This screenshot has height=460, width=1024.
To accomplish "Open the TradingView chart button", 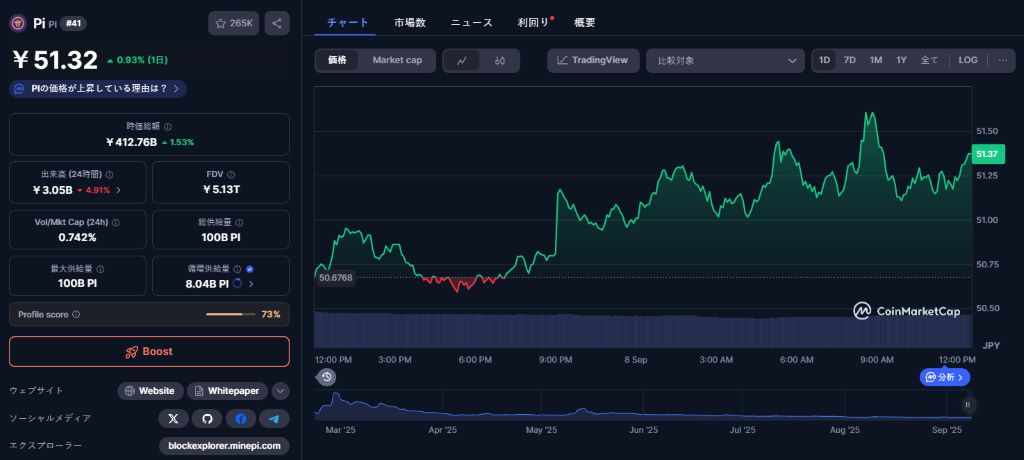I will coord(593,60).
